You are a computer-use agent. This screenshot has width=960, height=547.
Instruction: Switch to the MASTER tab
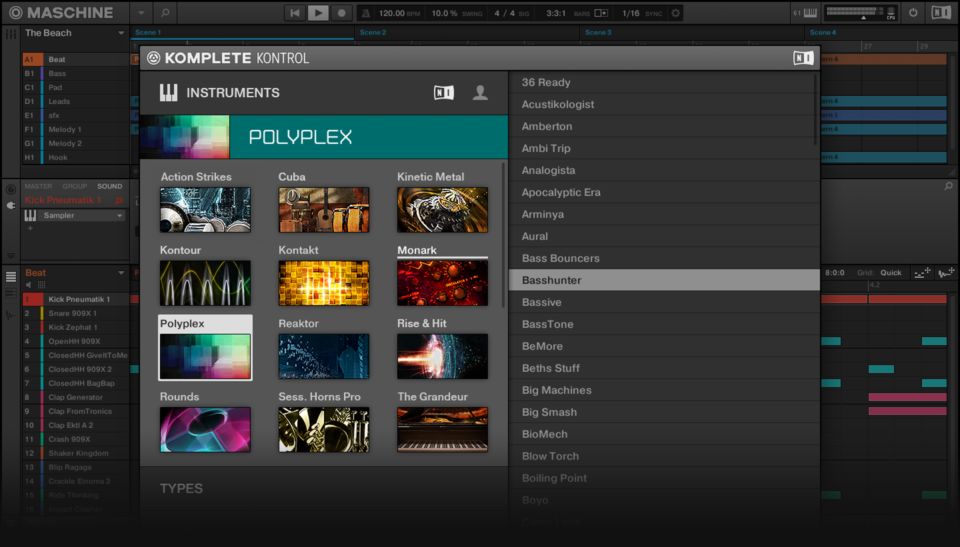38,186
